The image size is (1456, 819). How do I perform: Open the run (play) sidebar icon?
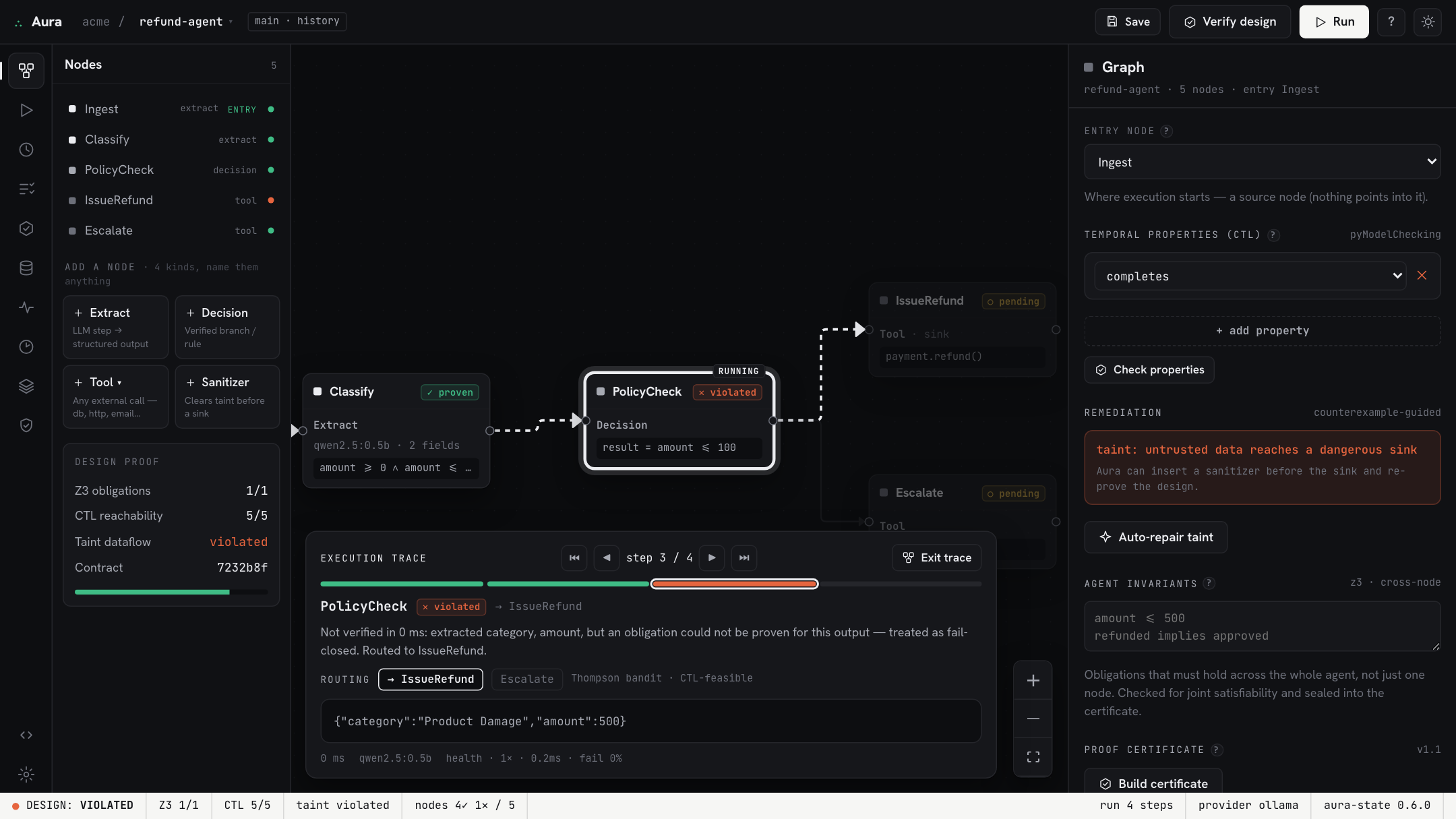pos(26,110)
